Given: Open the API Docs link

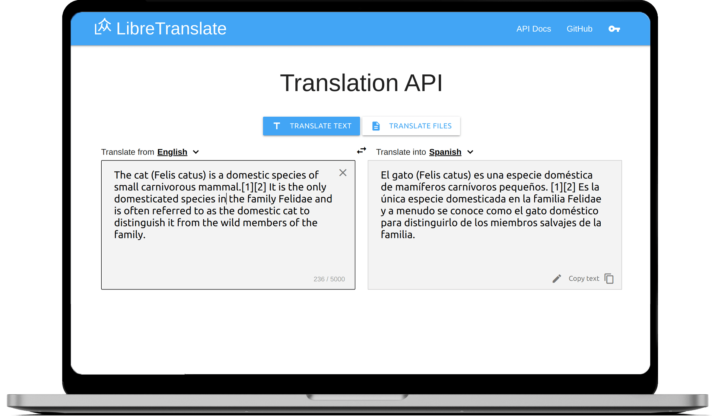Looking at the screenshot, I should click(534, 29).
